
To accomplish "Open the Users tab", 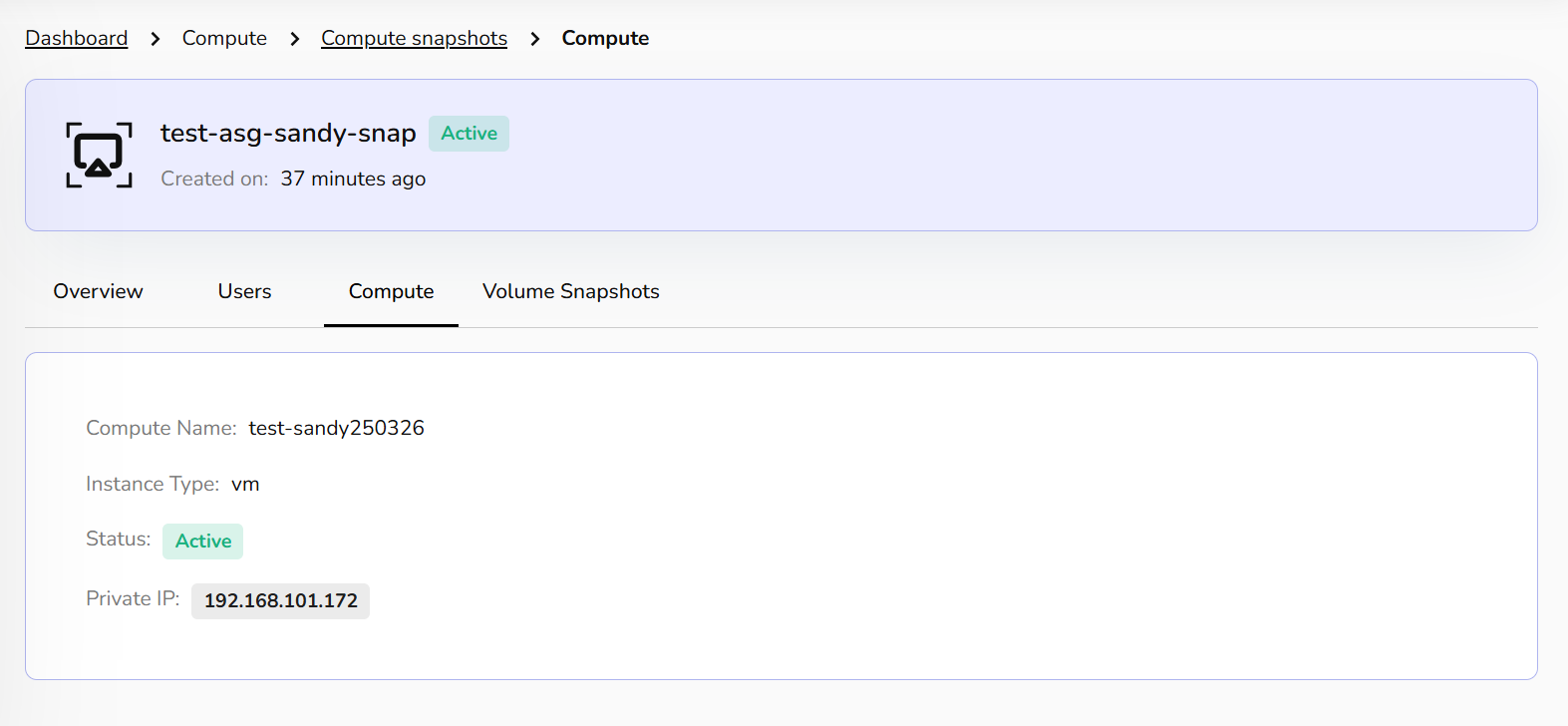I will [244, 291].
